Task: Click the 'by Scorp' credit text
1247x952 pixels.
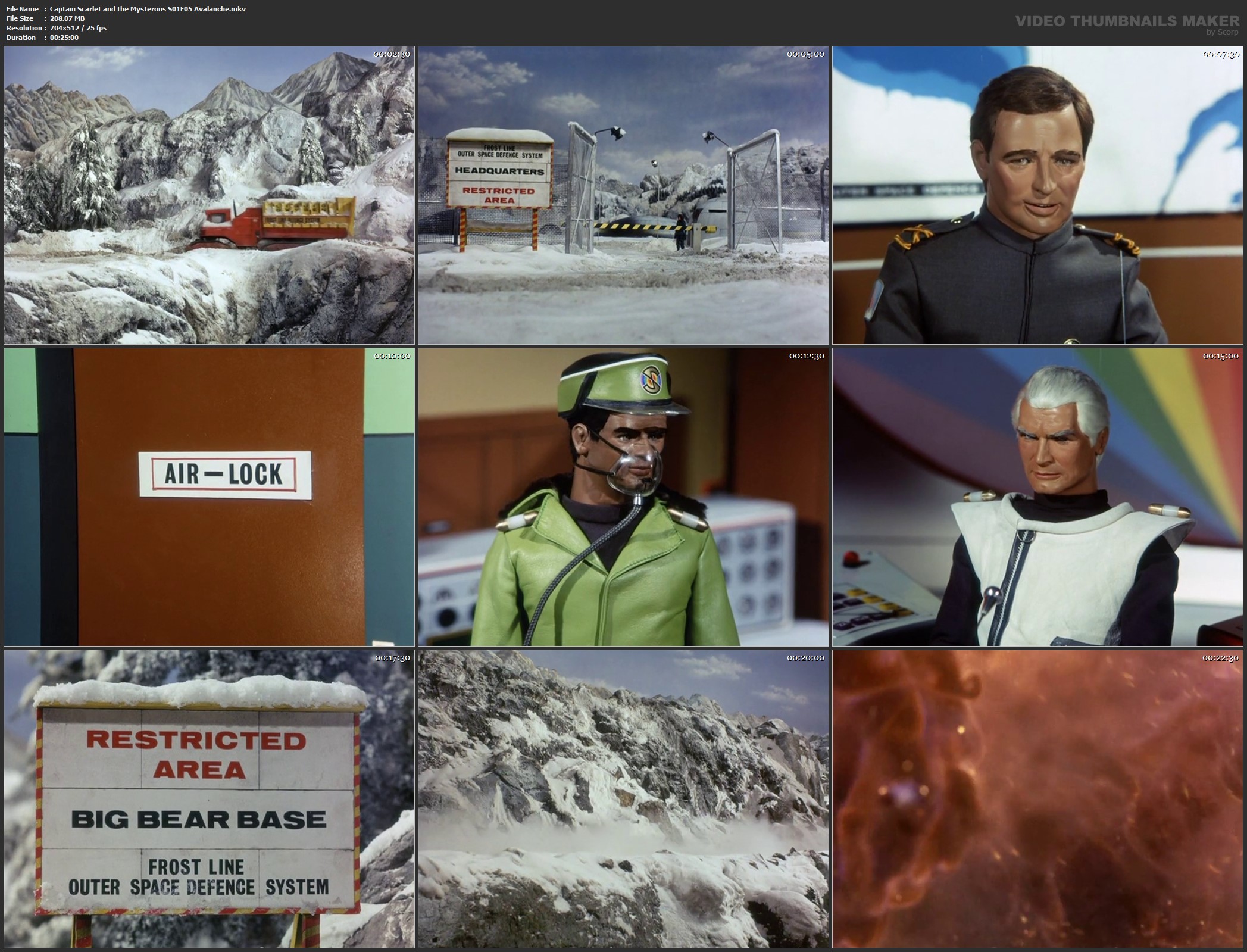Action: point(1221,32)
